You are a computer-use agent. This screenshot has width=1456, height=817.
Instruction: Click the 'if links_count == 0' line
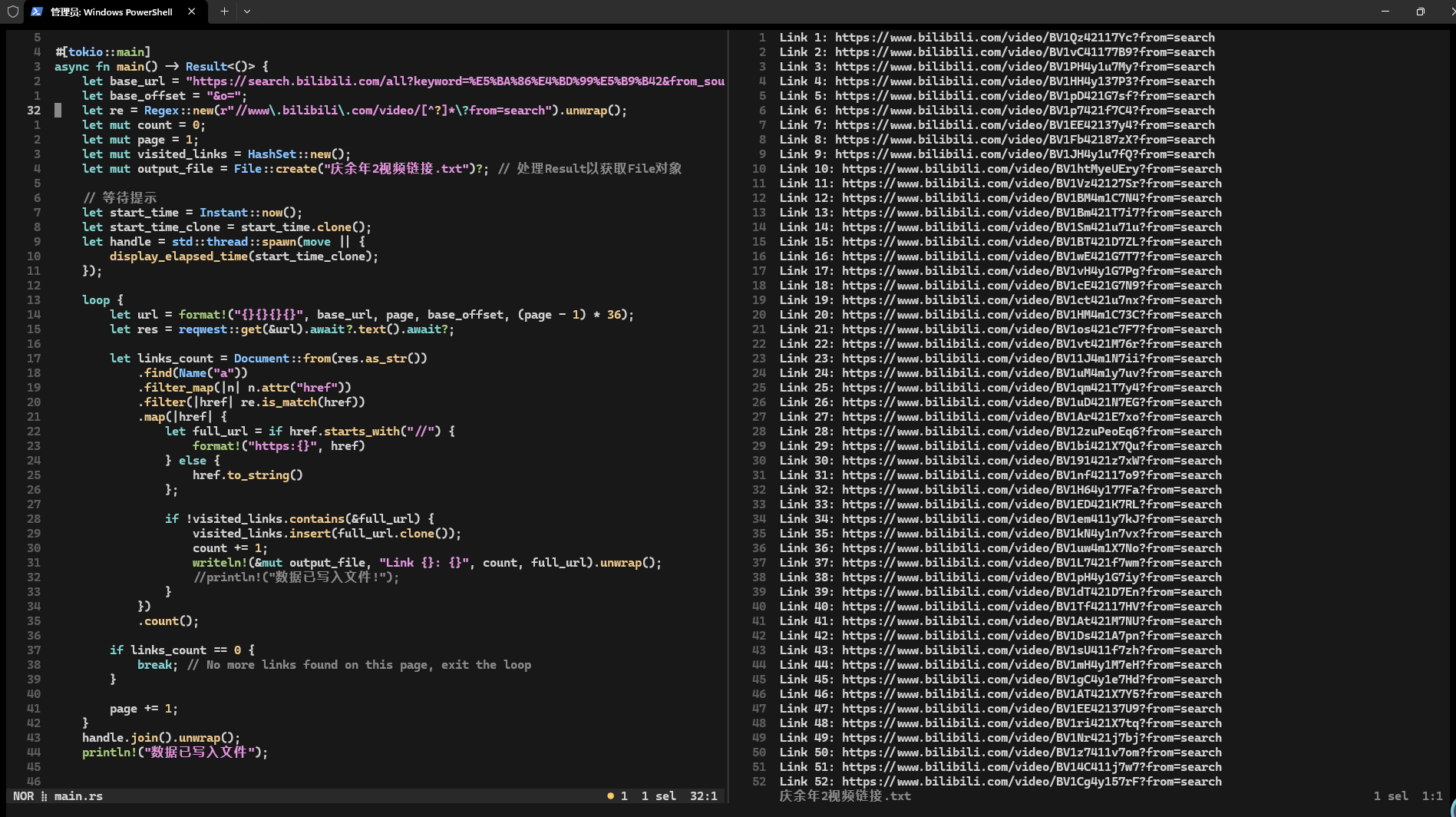[x=182, y=650]
